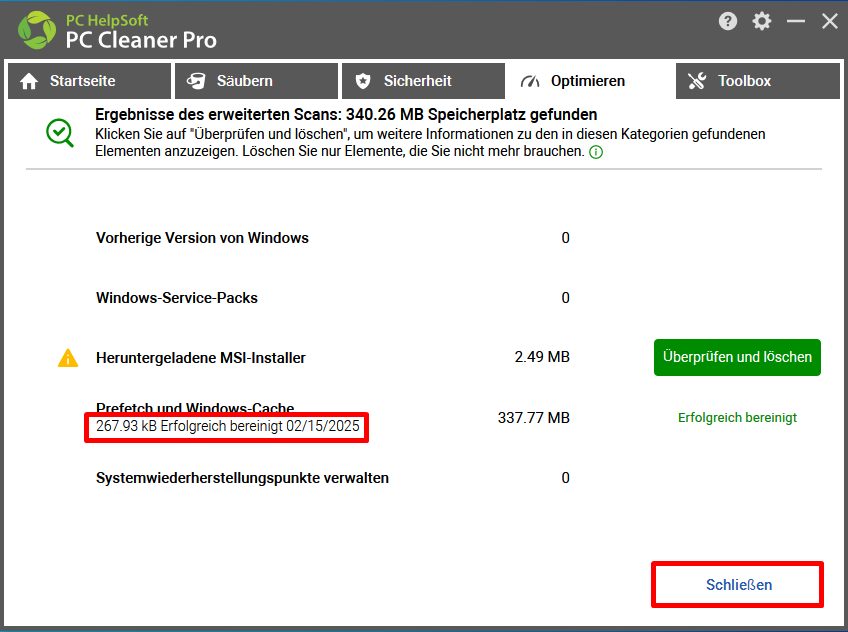Click the Schließen button
848x632 pixels.
738,584
